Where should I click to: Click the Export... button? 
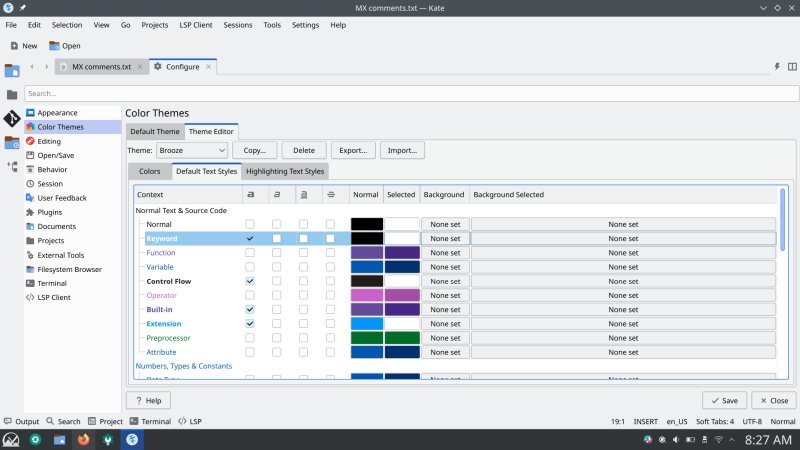tap(352, 150)
